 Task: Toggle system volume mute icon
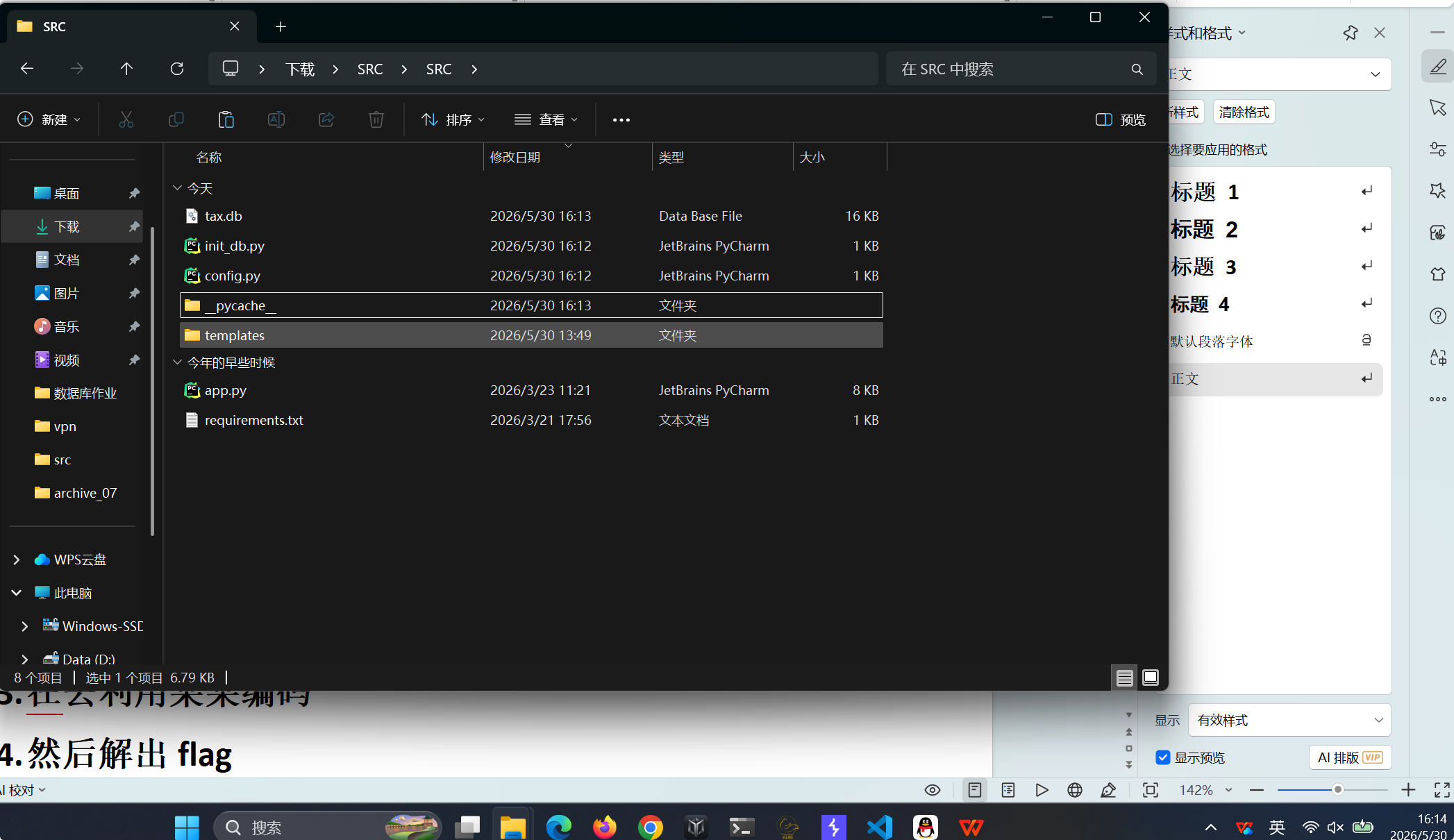[x=1335, y=827]
